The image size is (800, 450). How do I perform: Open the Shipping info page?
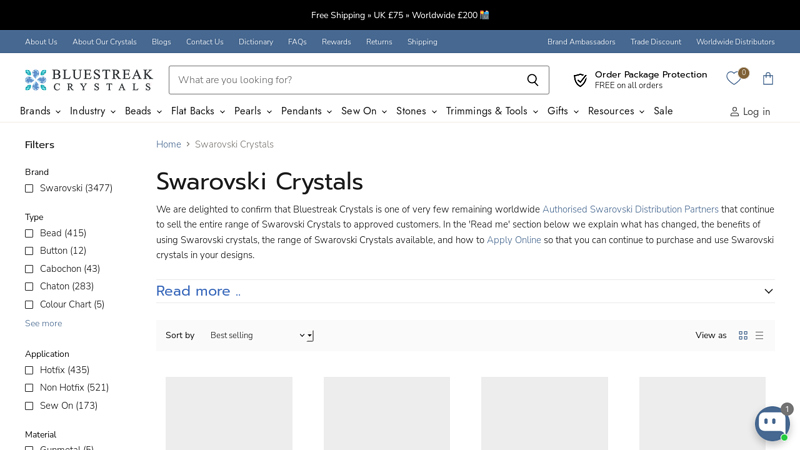pos(422,42)
